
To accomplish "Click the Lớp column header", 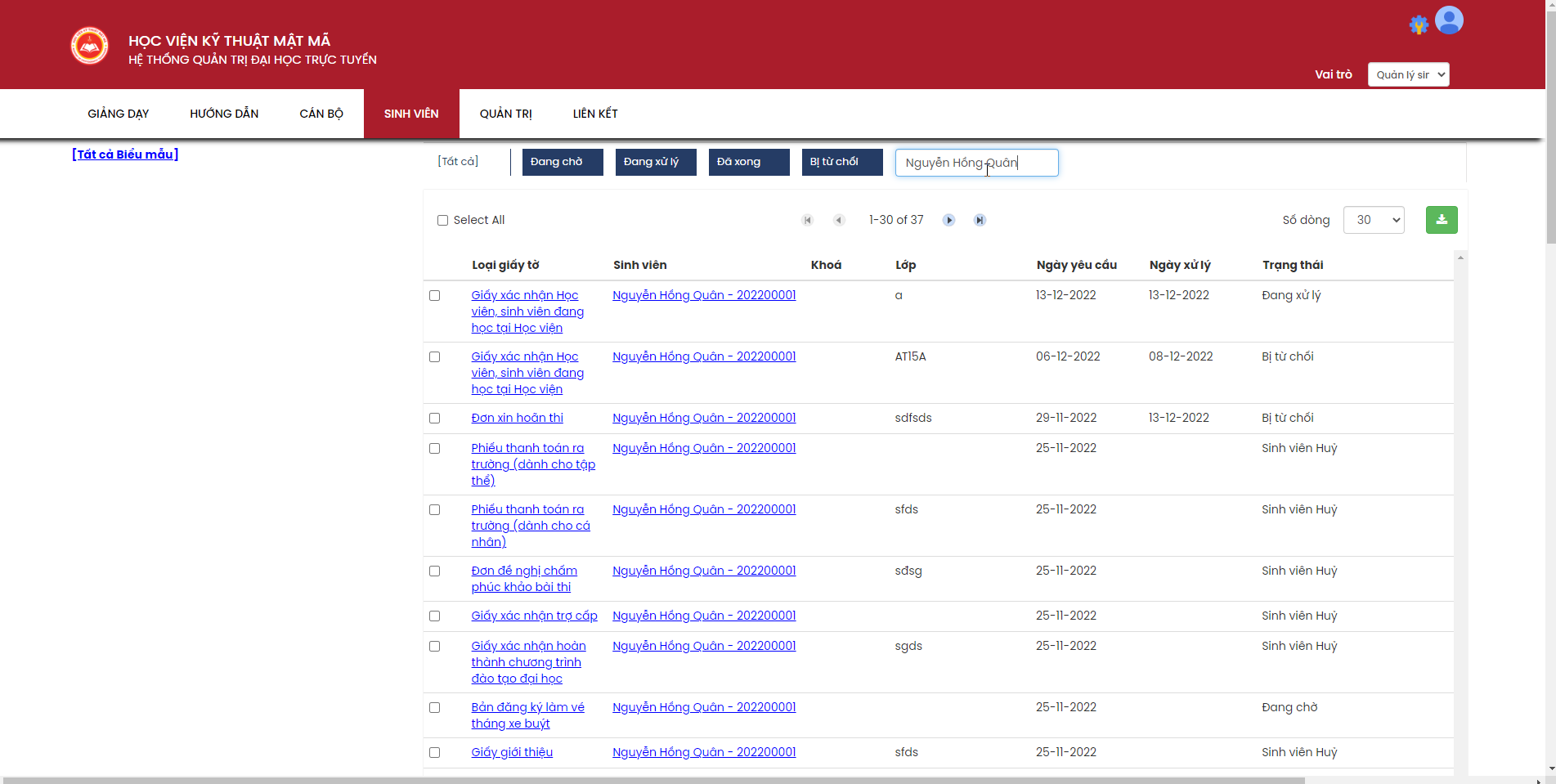I will pos(905,265).
